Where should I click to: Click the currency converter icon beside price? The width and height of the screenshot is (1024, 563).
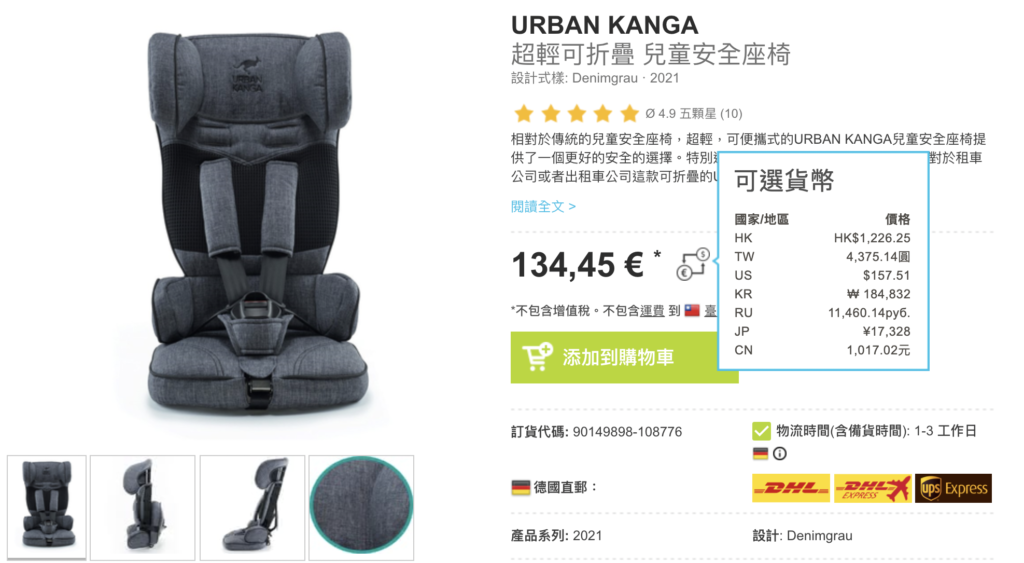[x=692, y=264]
